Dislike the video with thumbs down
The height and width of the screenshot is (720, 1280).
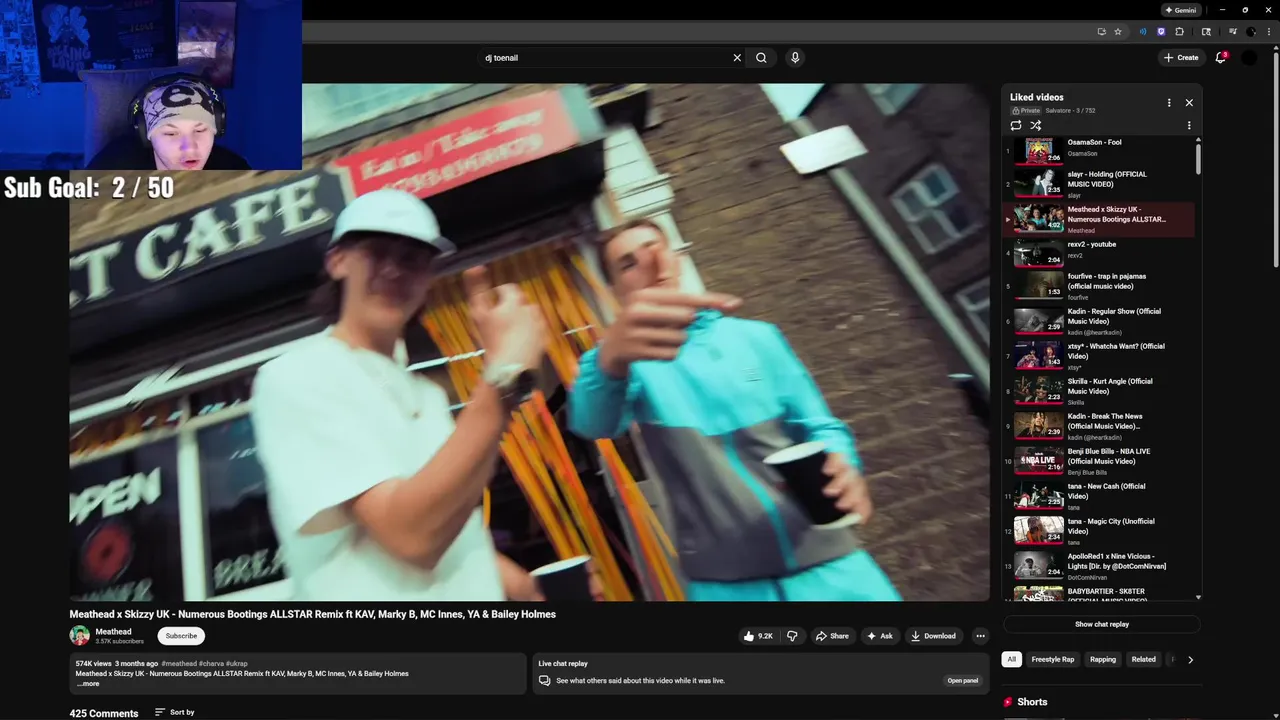[x=792, y=636]
